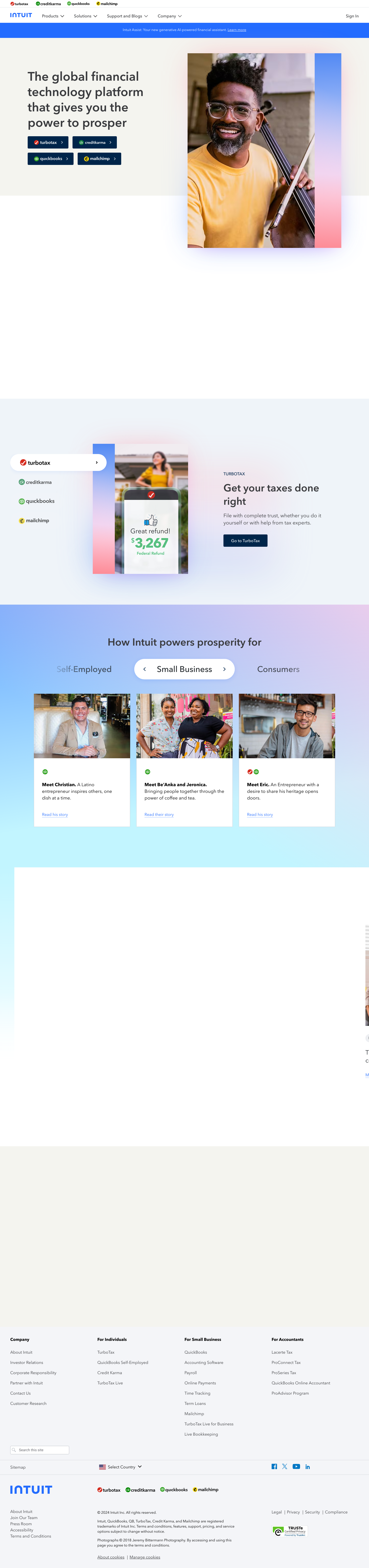Viewport: 369px width, 1568px height.
Task: Go back with the carousel left arrow
Action: (144, 669)
